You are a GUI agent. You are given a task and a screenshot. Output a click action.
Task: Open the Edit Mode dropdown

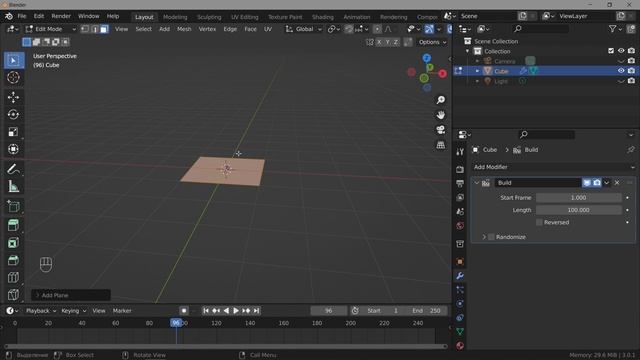click(x=51, y=29)
